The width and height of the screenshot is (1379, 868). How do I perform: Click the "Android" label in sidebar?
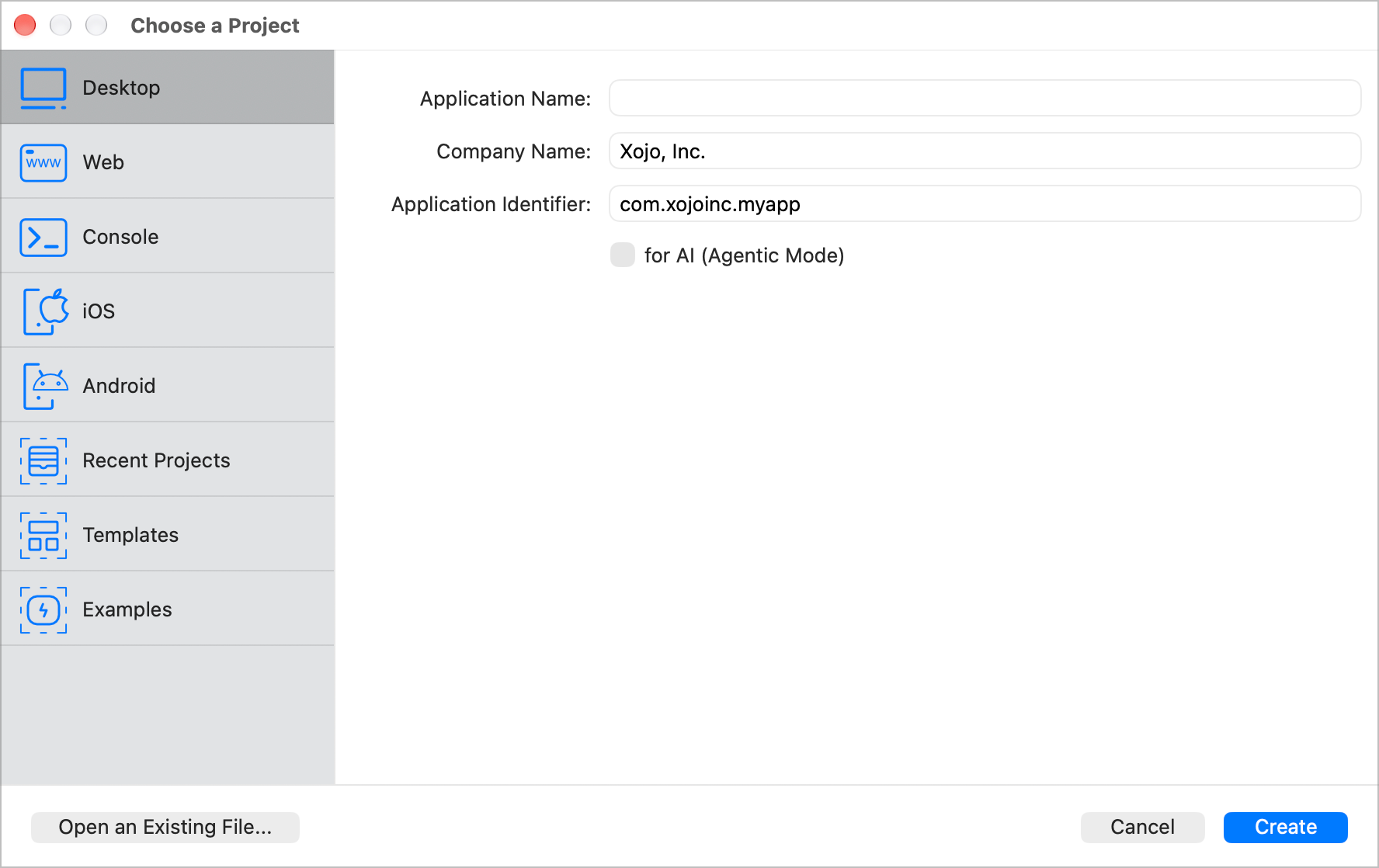click(x=119, y=386)
